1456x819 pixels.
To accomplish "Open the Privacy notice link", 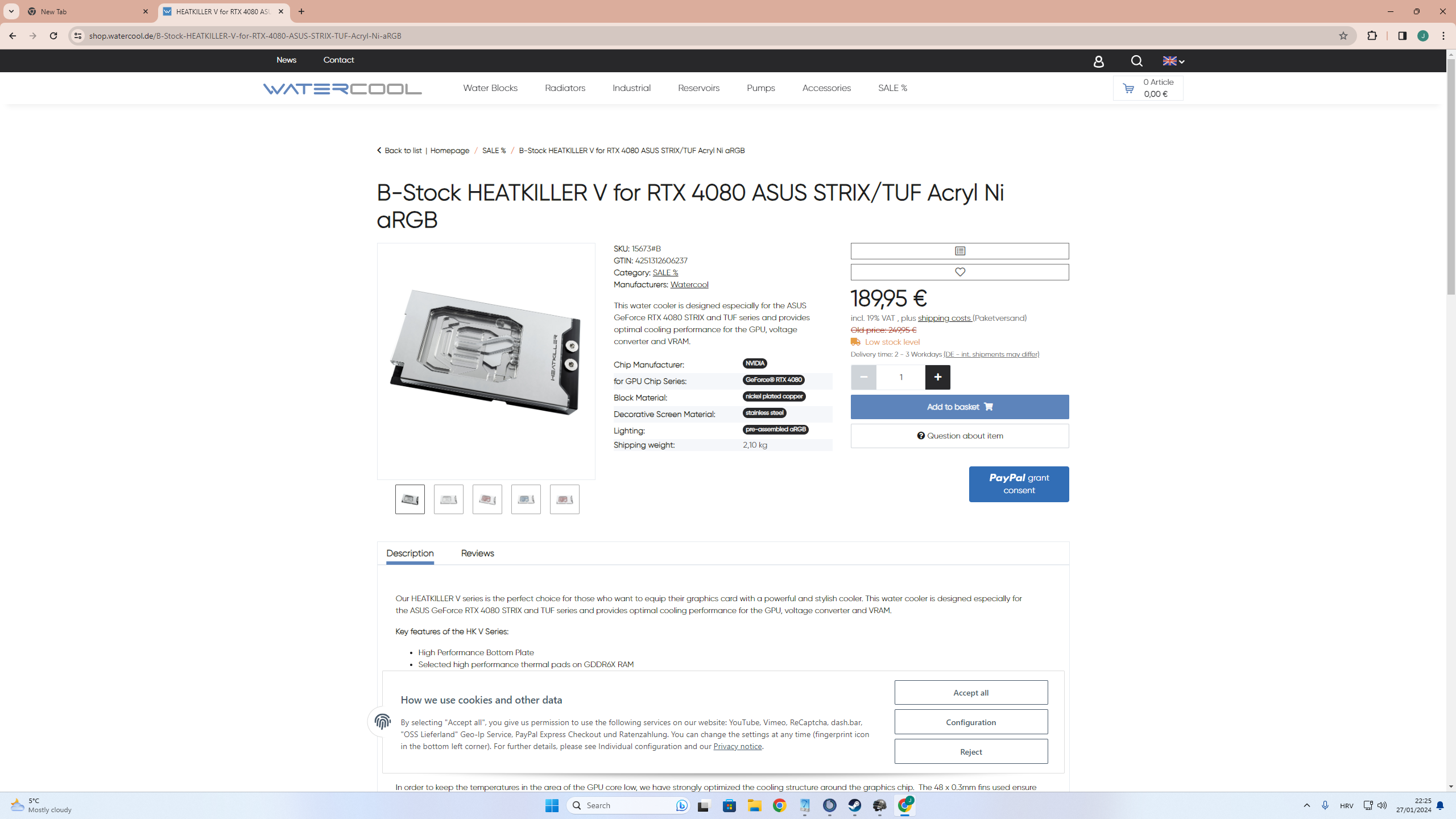I will click(x=737, y=746).
